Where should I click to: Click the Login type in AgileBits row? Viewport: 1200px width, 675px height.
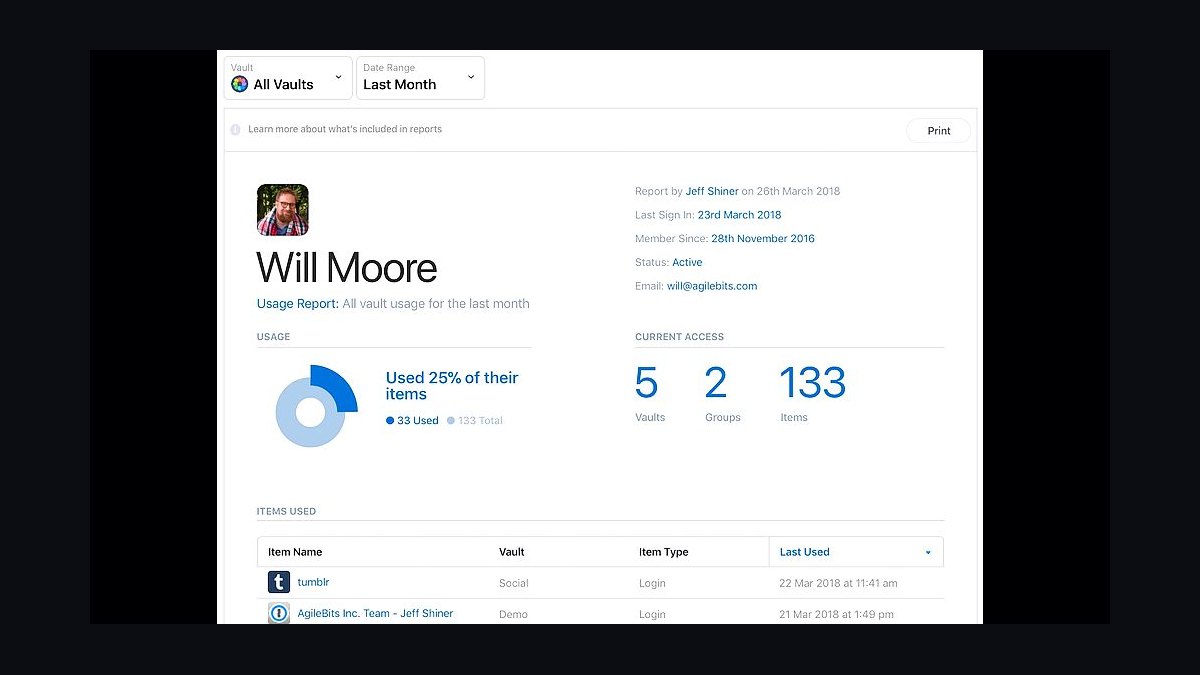653,614
